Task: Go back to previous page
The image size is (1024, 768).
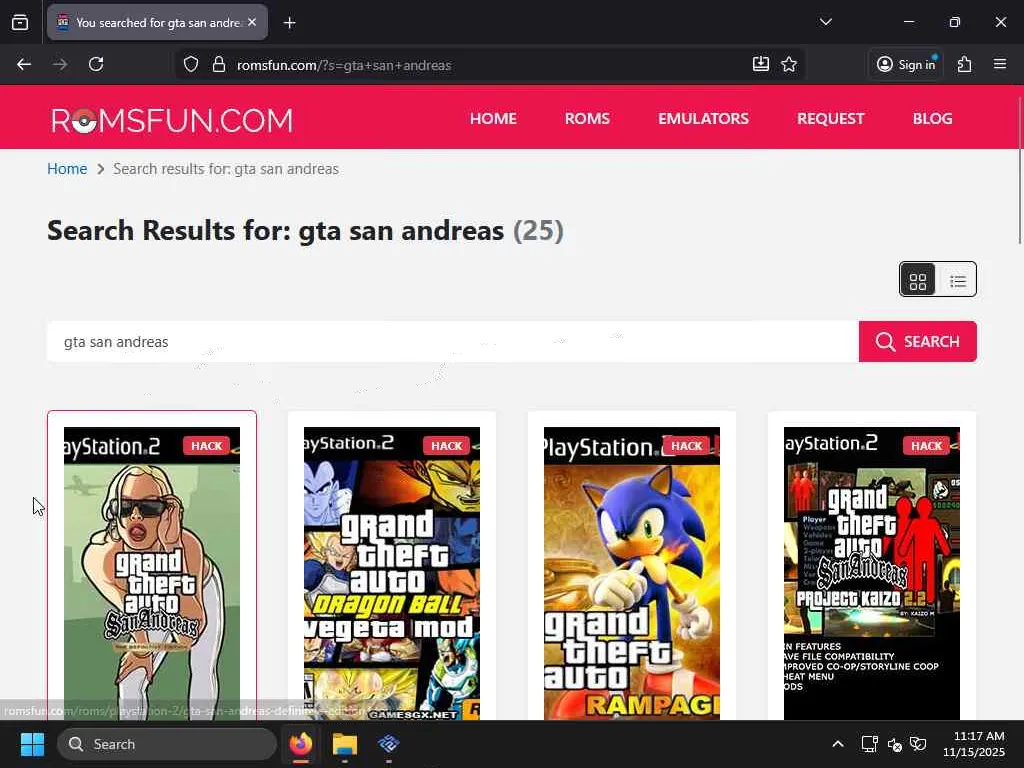Action: [x=24, y=64]
